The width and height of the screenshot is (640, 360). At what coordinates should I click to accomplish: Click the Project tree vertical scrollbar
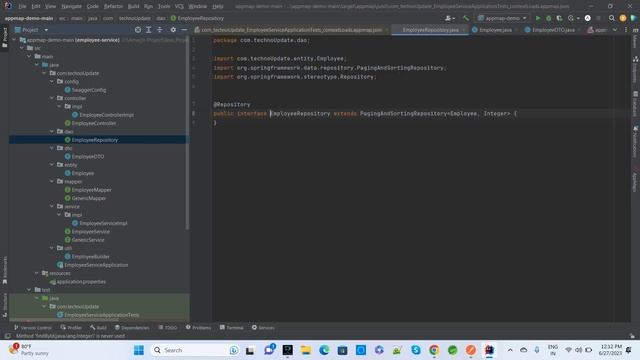pyautogui.click(x=187, y=133)
